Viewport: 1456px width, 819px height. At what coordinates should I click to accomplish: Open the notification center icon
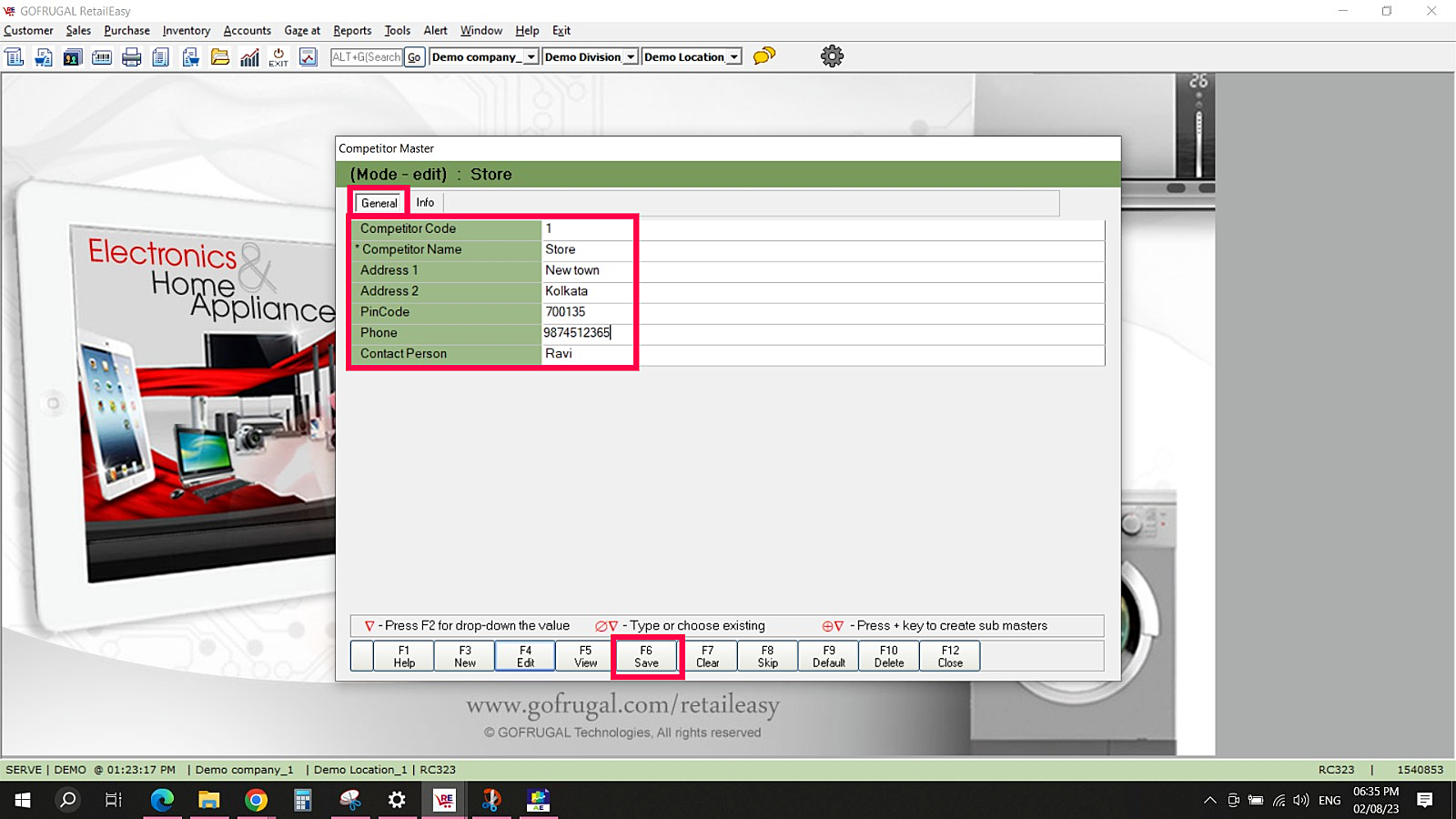click(x=1425, y=800)
